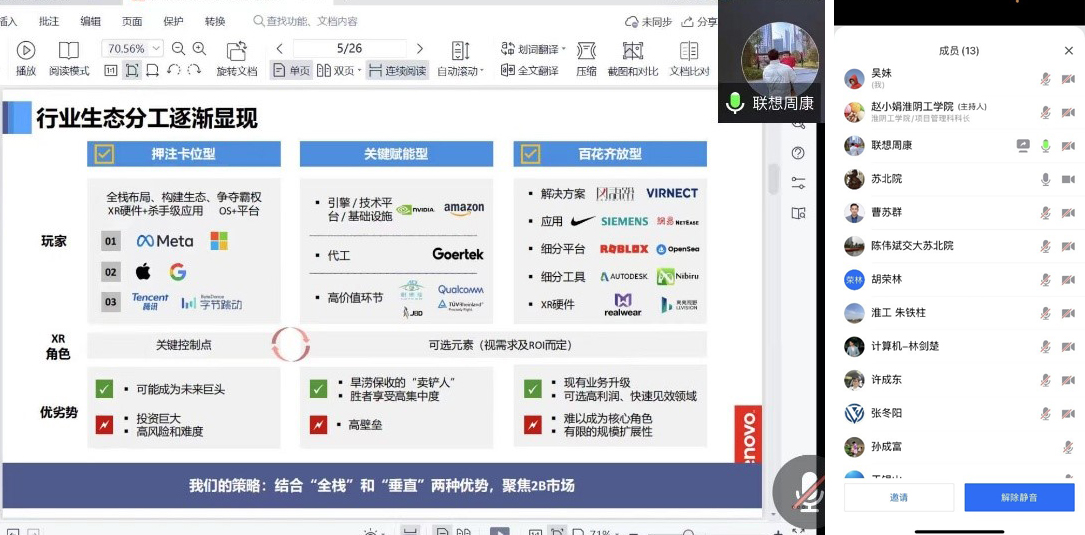Image resolution: width=1085 pixels, height=535 pixels.
Task: Toggle 连续阅读 continuous reading
Action: pyautogui.click(x=397, y=71)
